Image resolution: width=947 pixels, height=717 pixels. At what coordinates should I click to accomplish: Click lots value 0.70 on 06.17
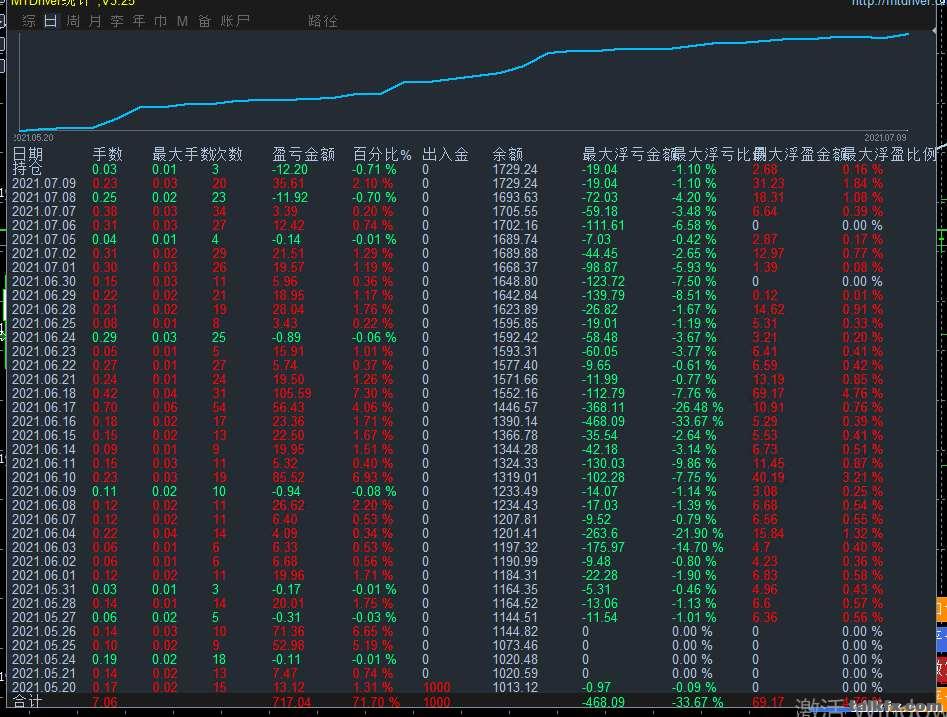pyautogui.click(x=105, y=407)
